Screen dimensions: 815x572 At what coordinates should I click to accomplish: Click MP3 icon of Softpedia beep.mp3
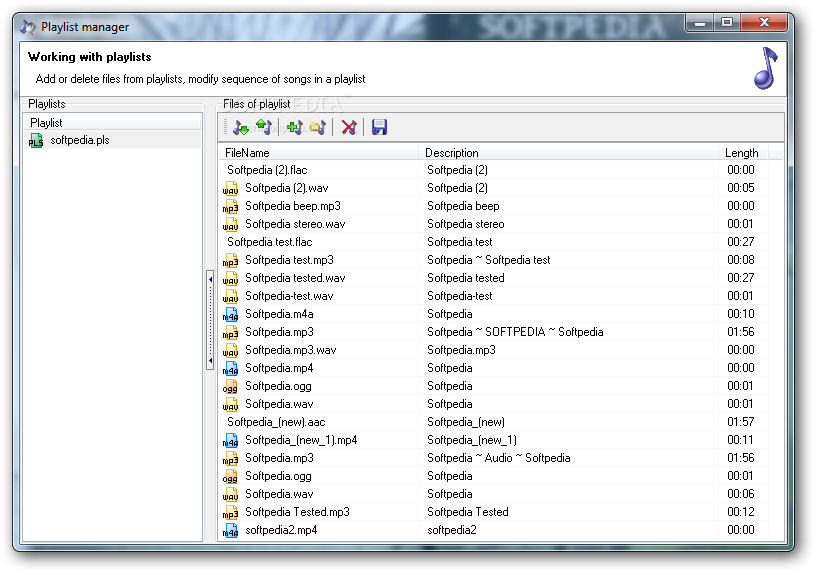pyautogui.click(x=230, y=206)
